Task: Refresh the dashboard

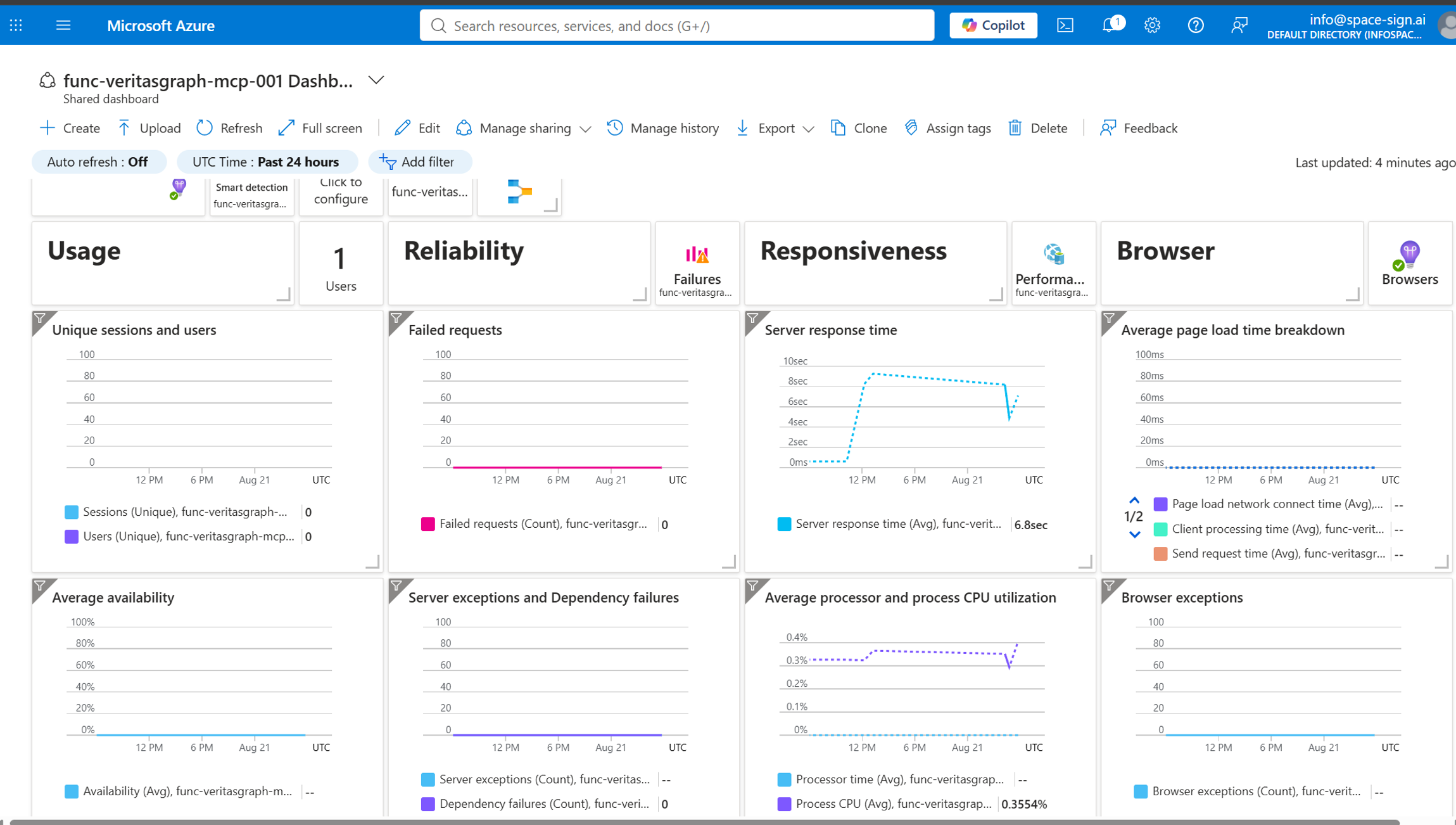Action: point(230,128)
